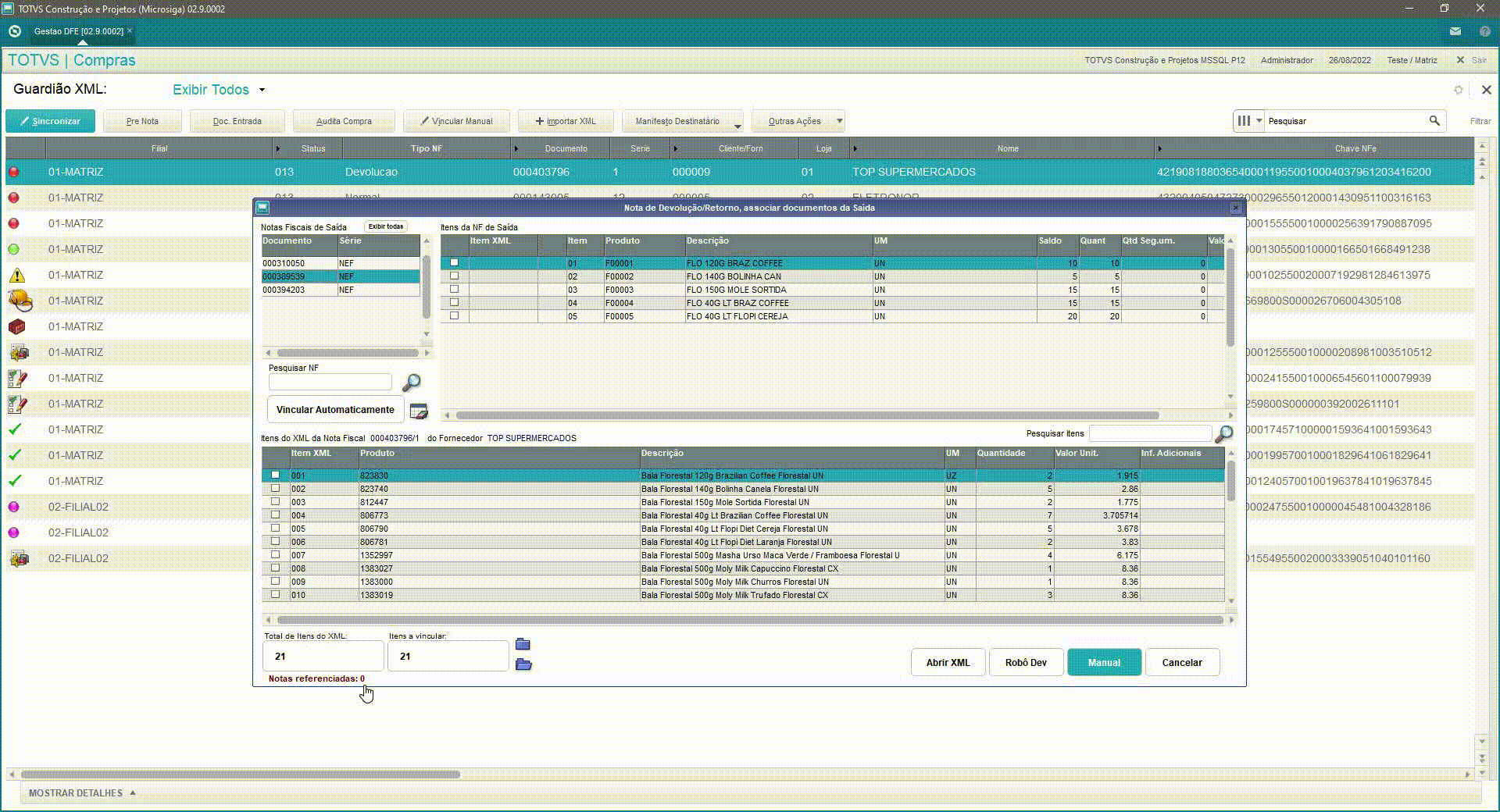Viewport: 1500px width, 812px height.
Task: Click the first green checkmark status icon
Action: (x=15, y=429)
